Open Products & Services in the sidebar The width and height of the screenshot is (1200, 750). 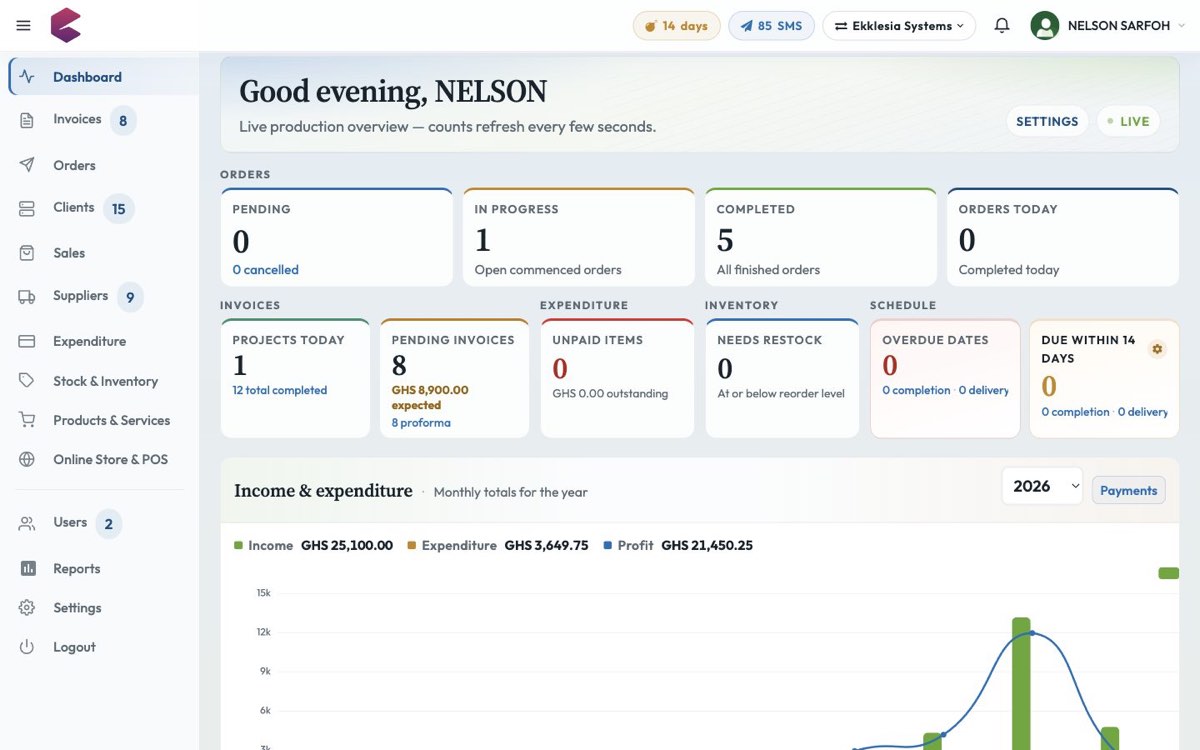coord(104,420)
